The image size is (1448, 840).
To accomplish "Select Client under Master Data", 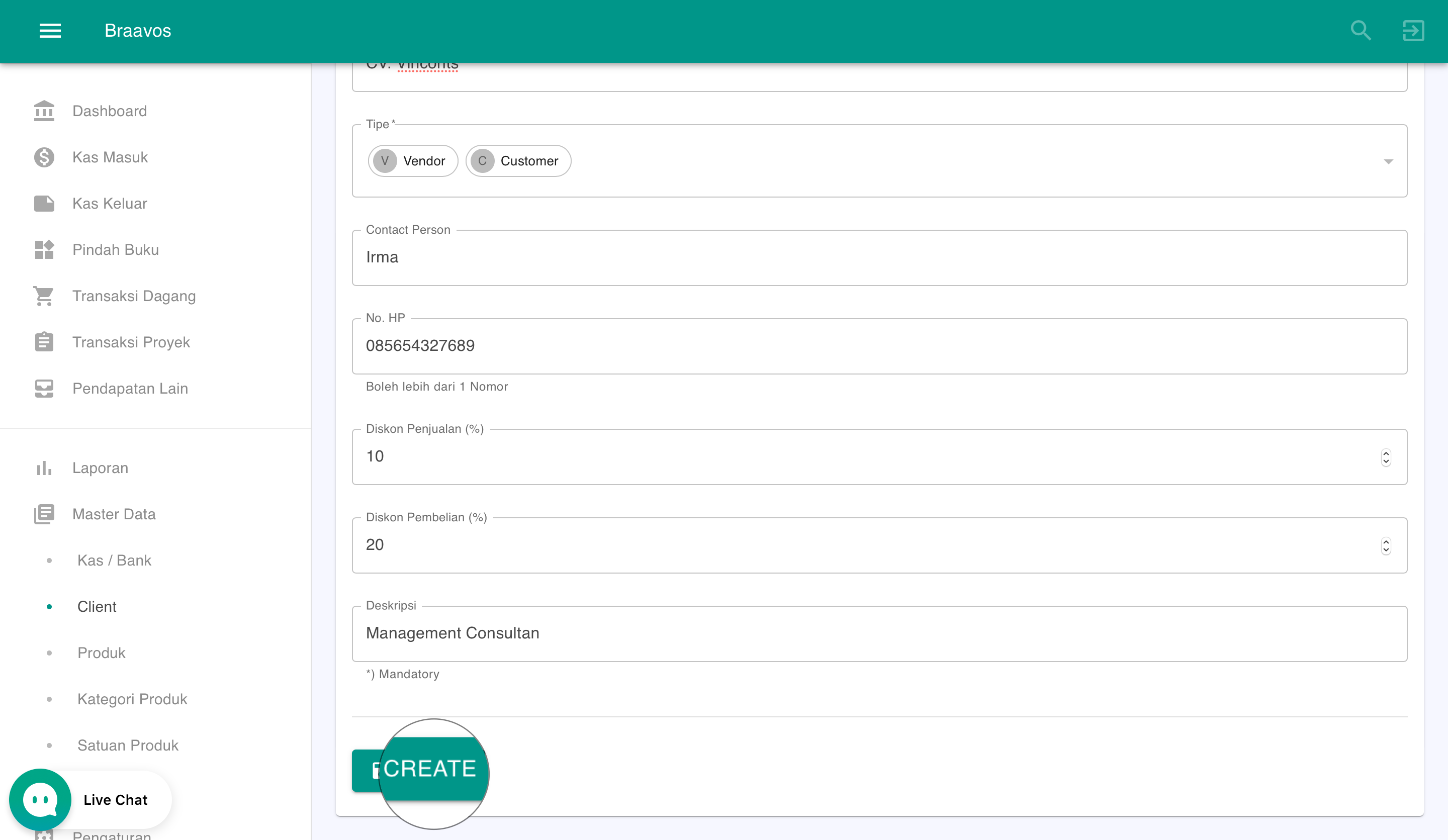I will click(97, 606).
